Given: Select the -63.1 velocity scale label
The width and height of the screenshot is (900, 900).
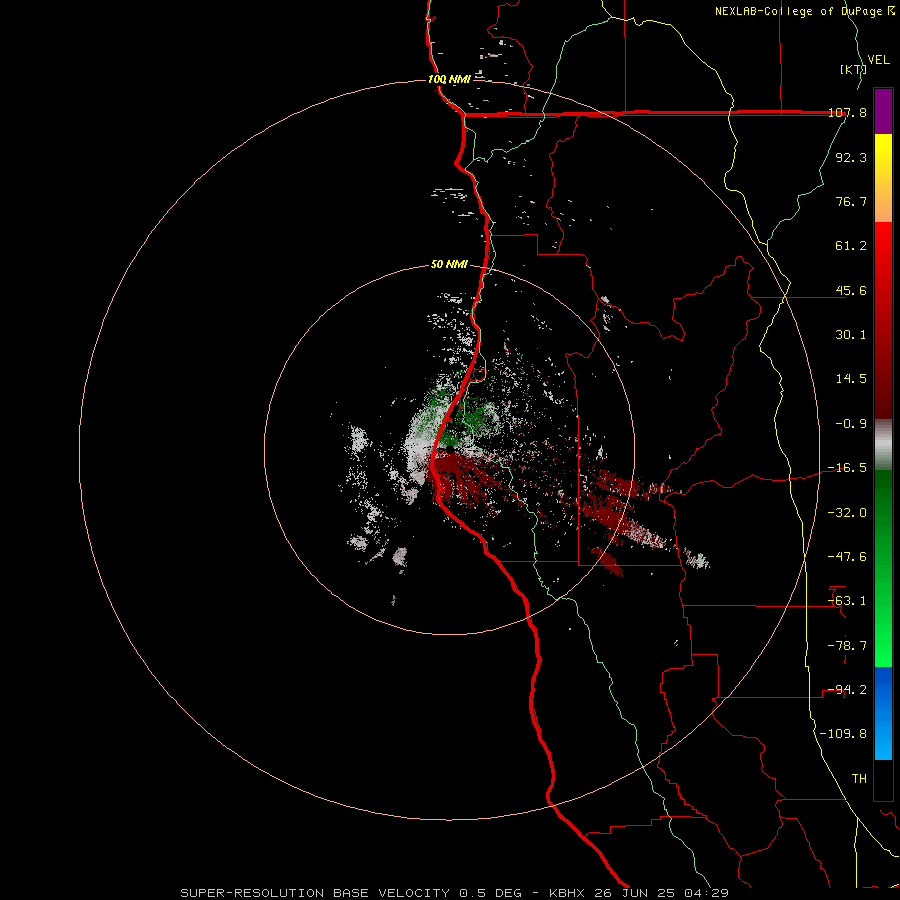Looking at the screenshot, I should click(847, 601).
